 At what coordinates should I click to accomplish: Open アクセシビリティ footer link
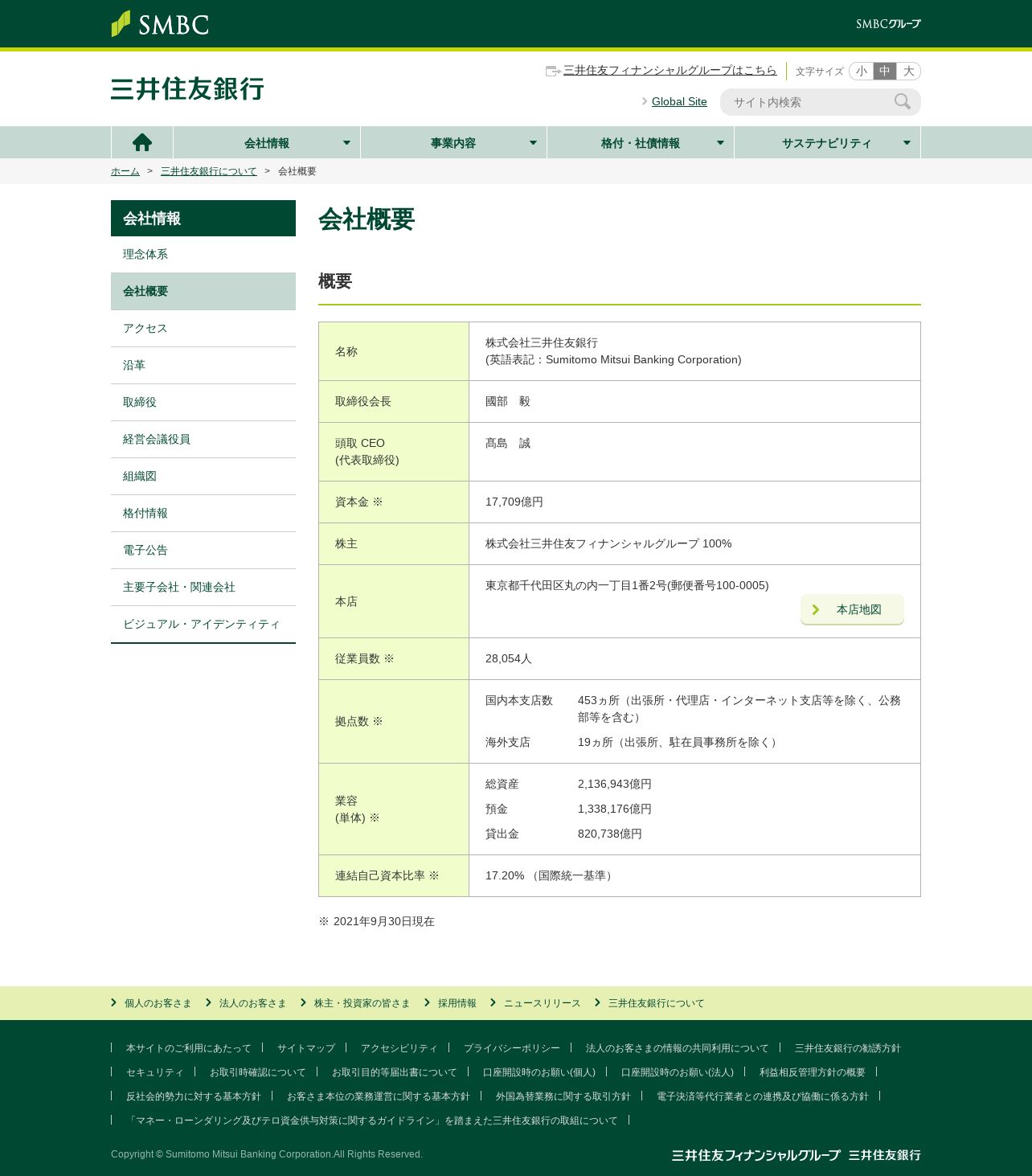coord(399,1048)
